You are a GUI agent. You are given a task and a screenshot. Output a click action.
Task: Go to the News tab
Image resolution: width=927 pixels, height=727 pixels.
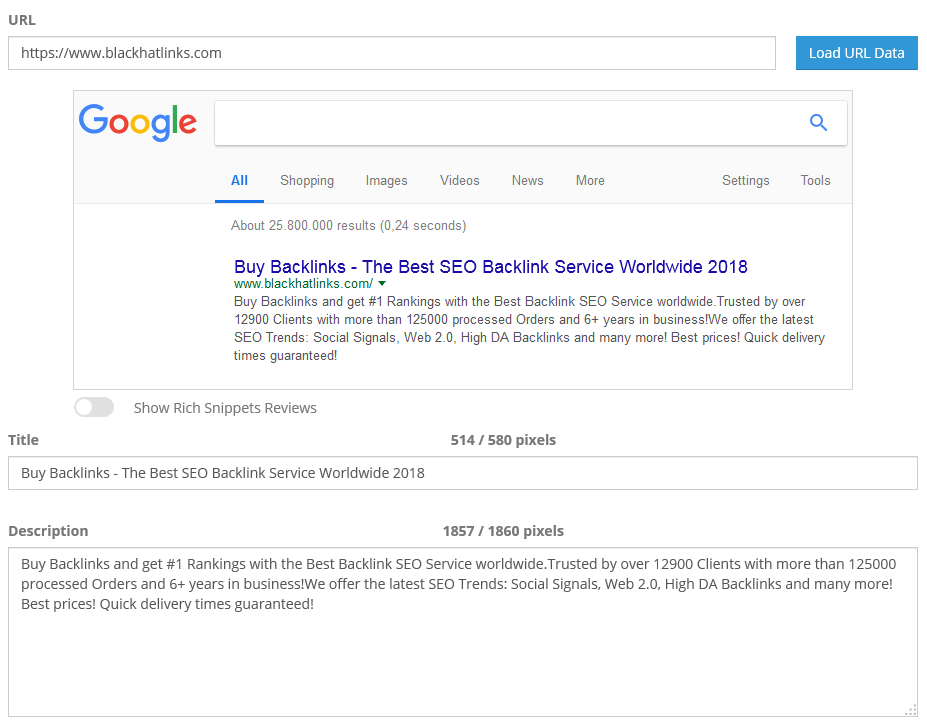(527, 181)
